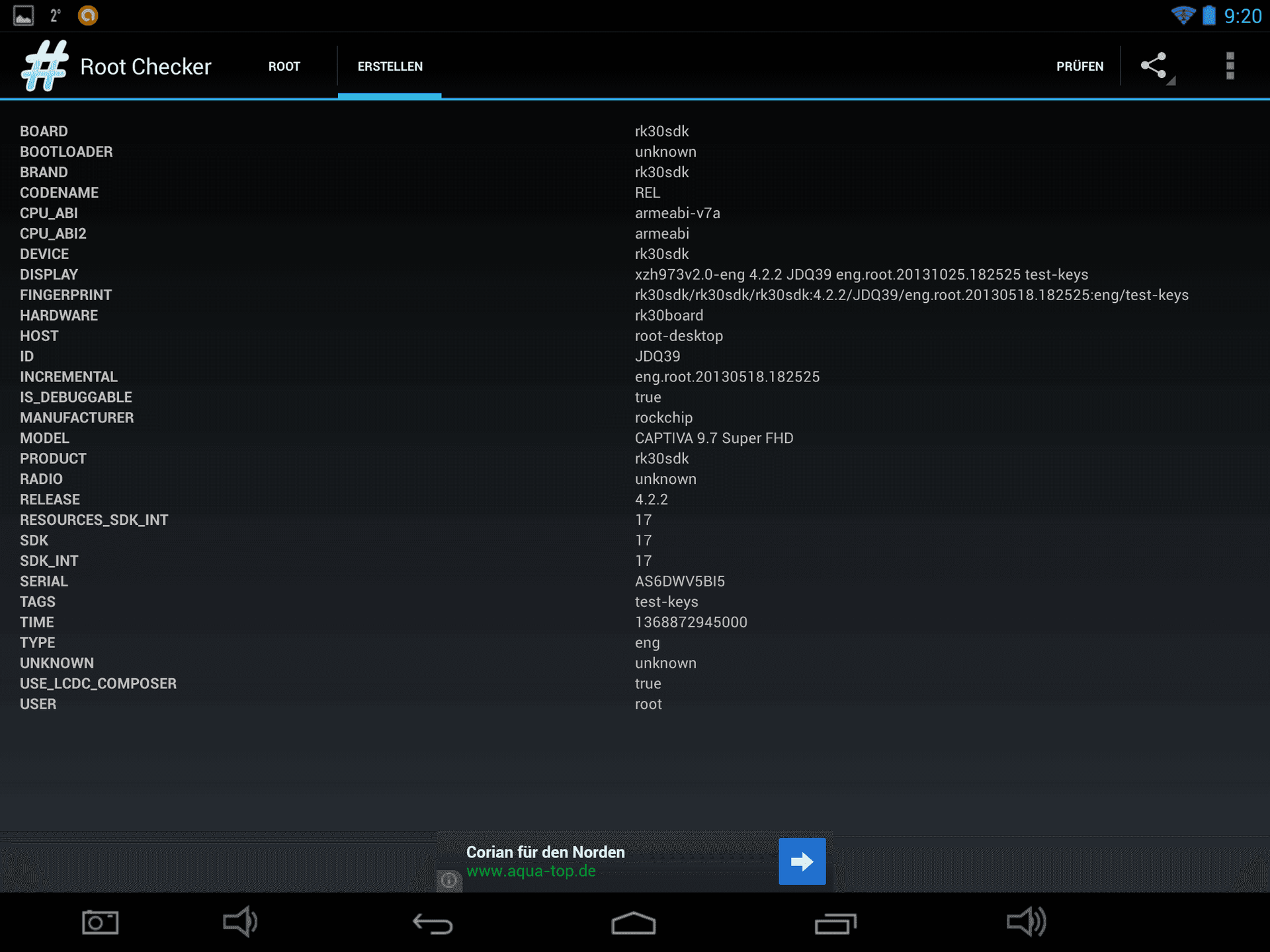Tap the ad info icon

coord(449,880)
